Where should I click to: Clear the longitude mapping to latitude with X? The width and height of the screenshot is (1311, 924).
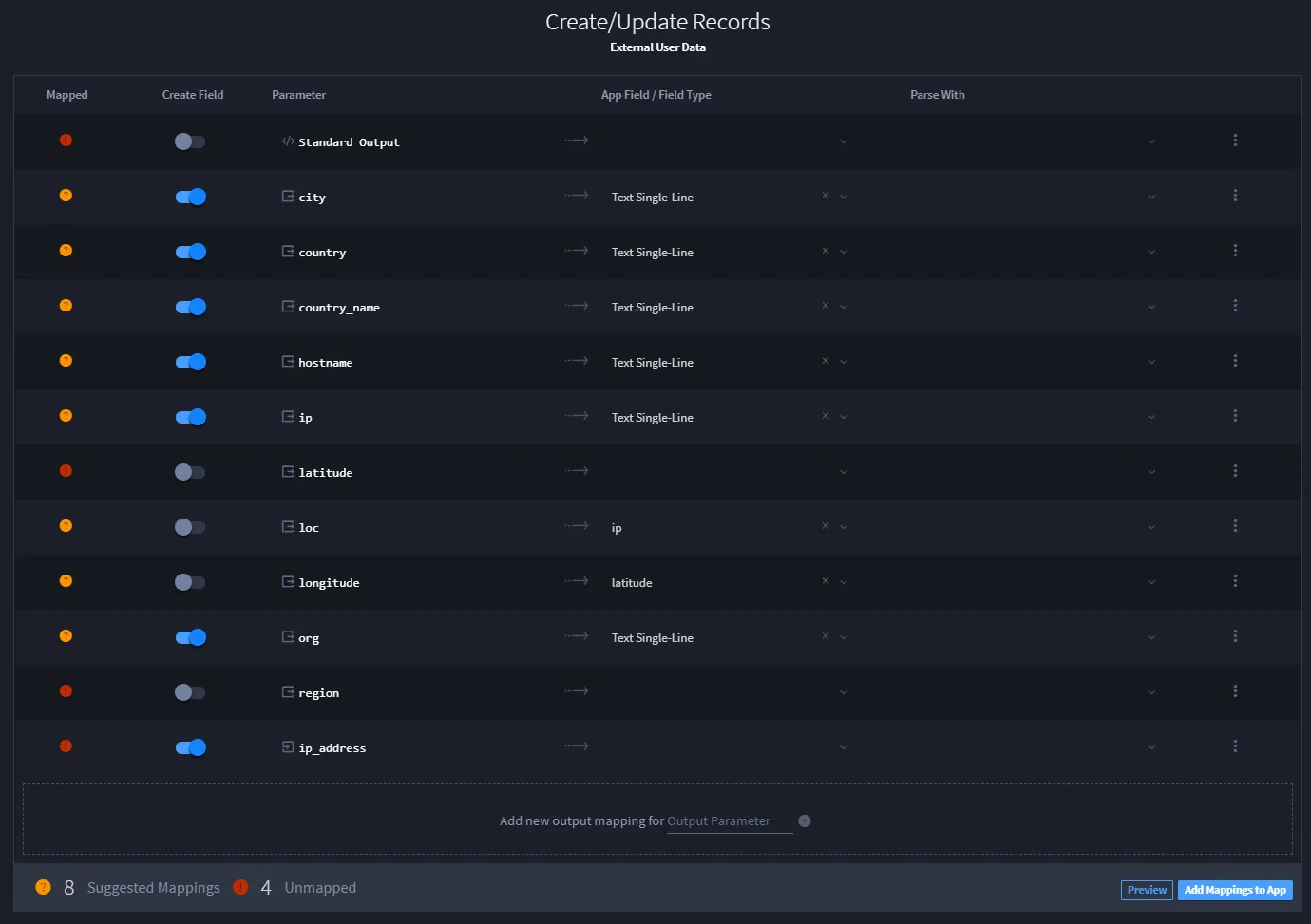pyautogui.click(x=826, y=581)
